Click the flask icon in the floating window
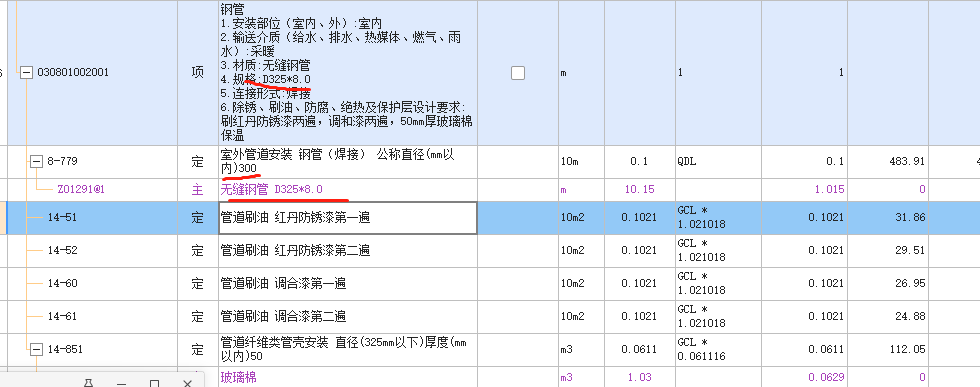980x387 pixels. click(x=88, y=383)
